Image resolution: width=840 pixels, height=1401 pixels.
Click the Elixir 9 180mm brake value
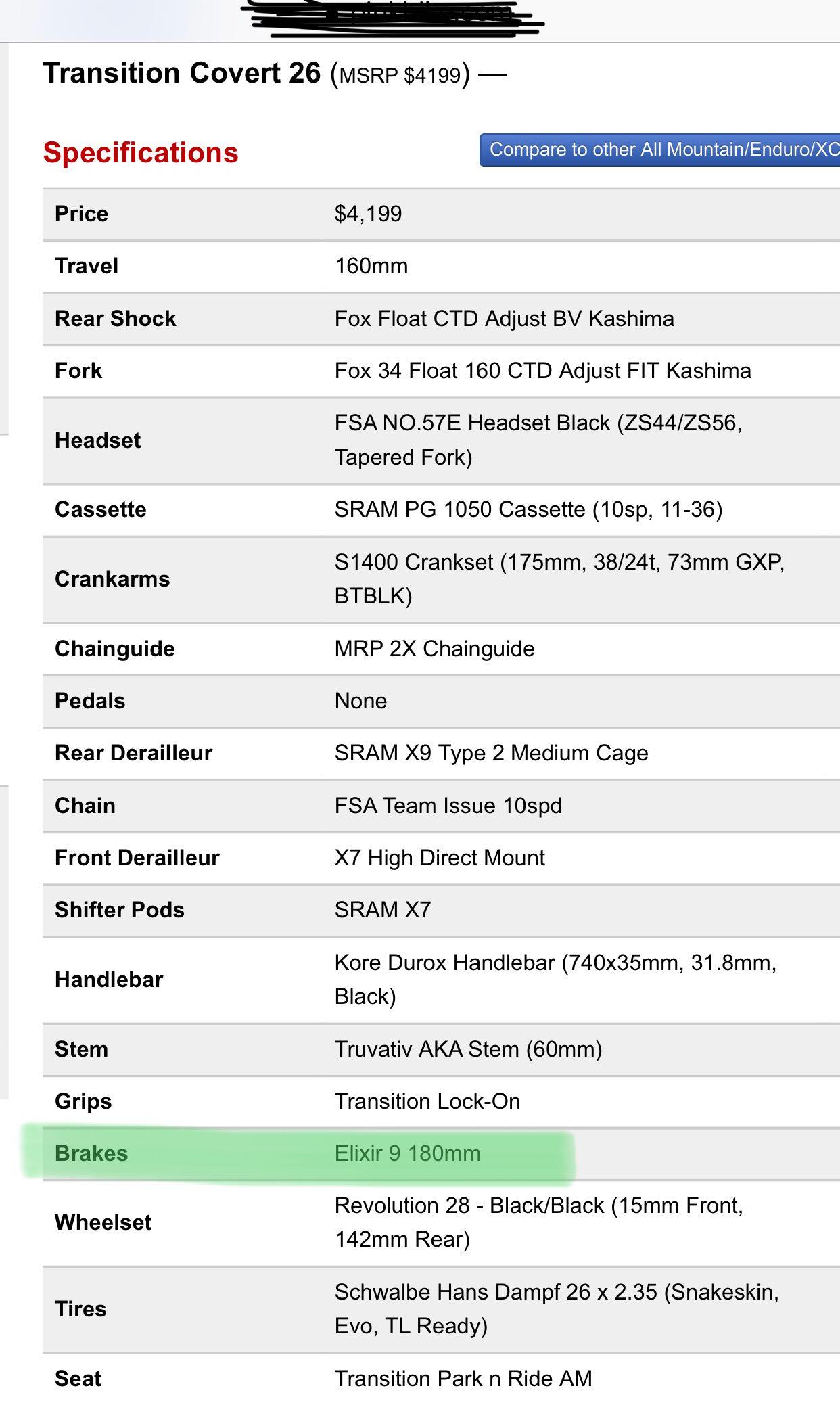click(x=407, y=1153)
